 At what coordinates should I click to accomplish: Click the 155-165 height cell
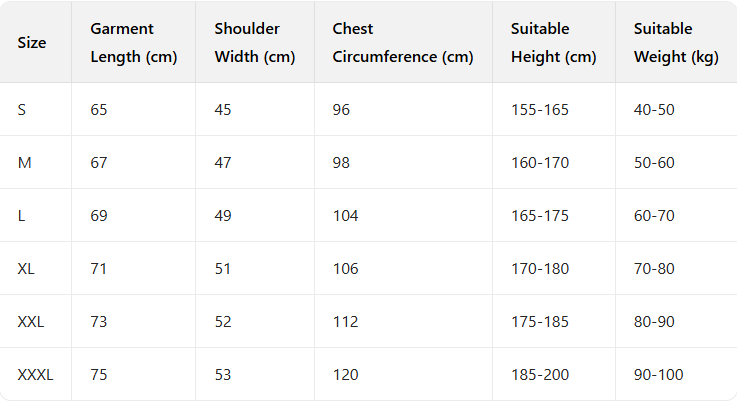click(x=539, y=110)
